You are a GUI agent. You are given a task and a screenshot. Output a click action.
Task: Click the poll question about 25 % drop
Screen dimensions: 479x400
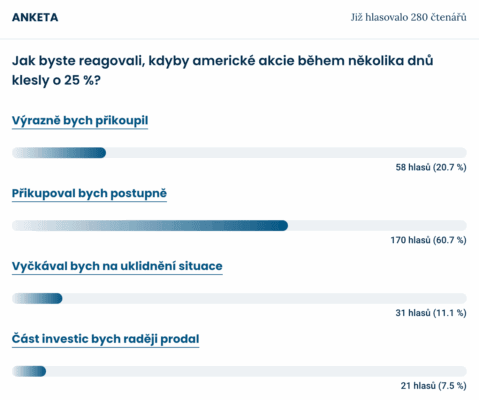223,70
